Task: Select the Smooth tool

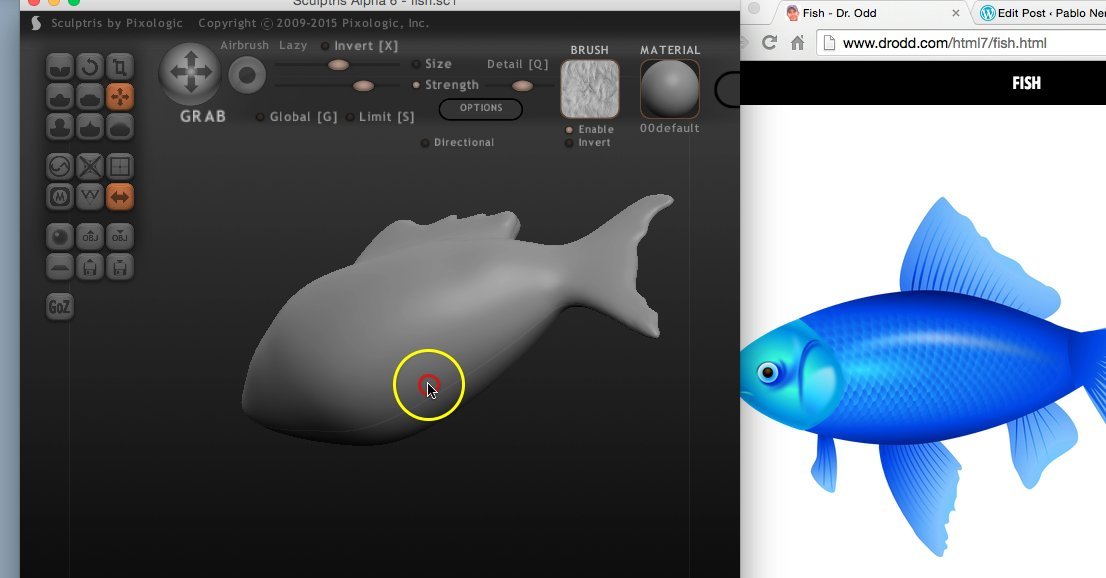Action: [119, 126]
